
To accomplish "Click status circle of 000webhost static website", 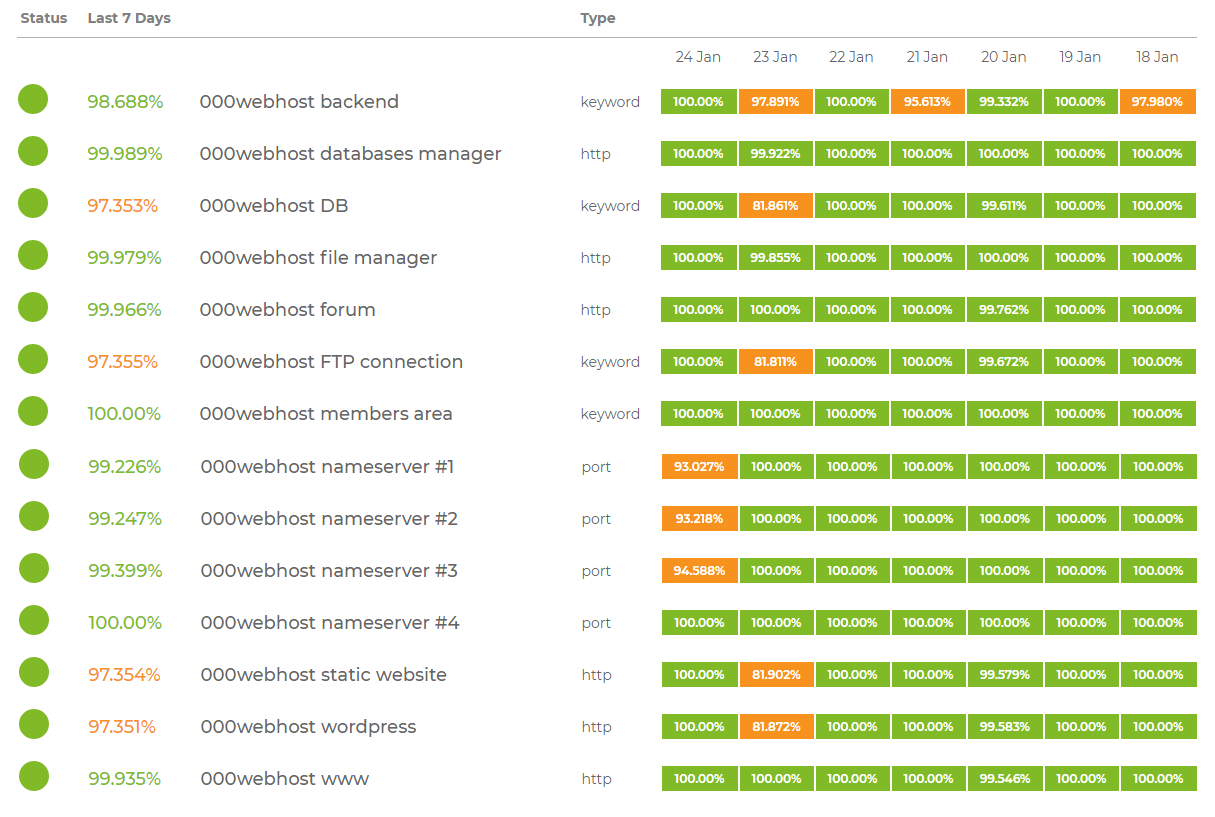I will 34,673.
